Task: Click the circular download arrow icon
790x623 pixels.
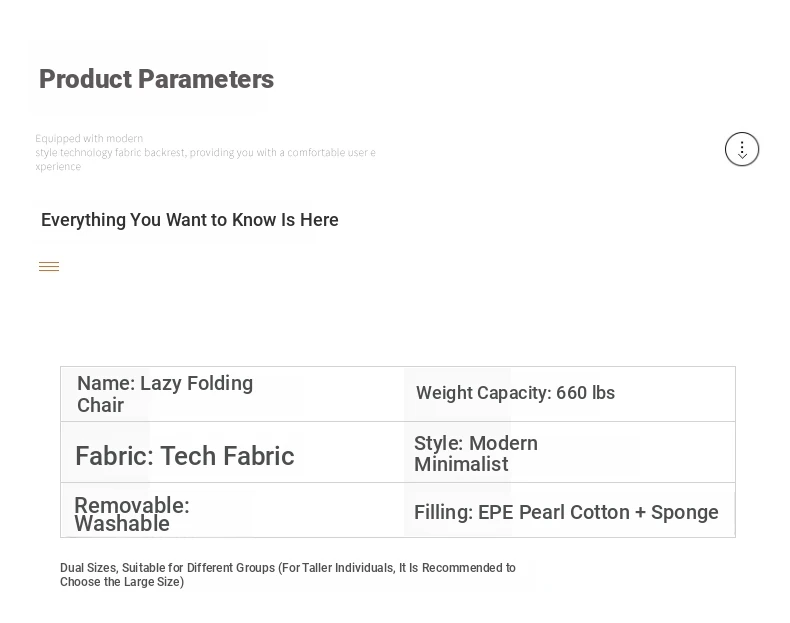Action: 742,149
